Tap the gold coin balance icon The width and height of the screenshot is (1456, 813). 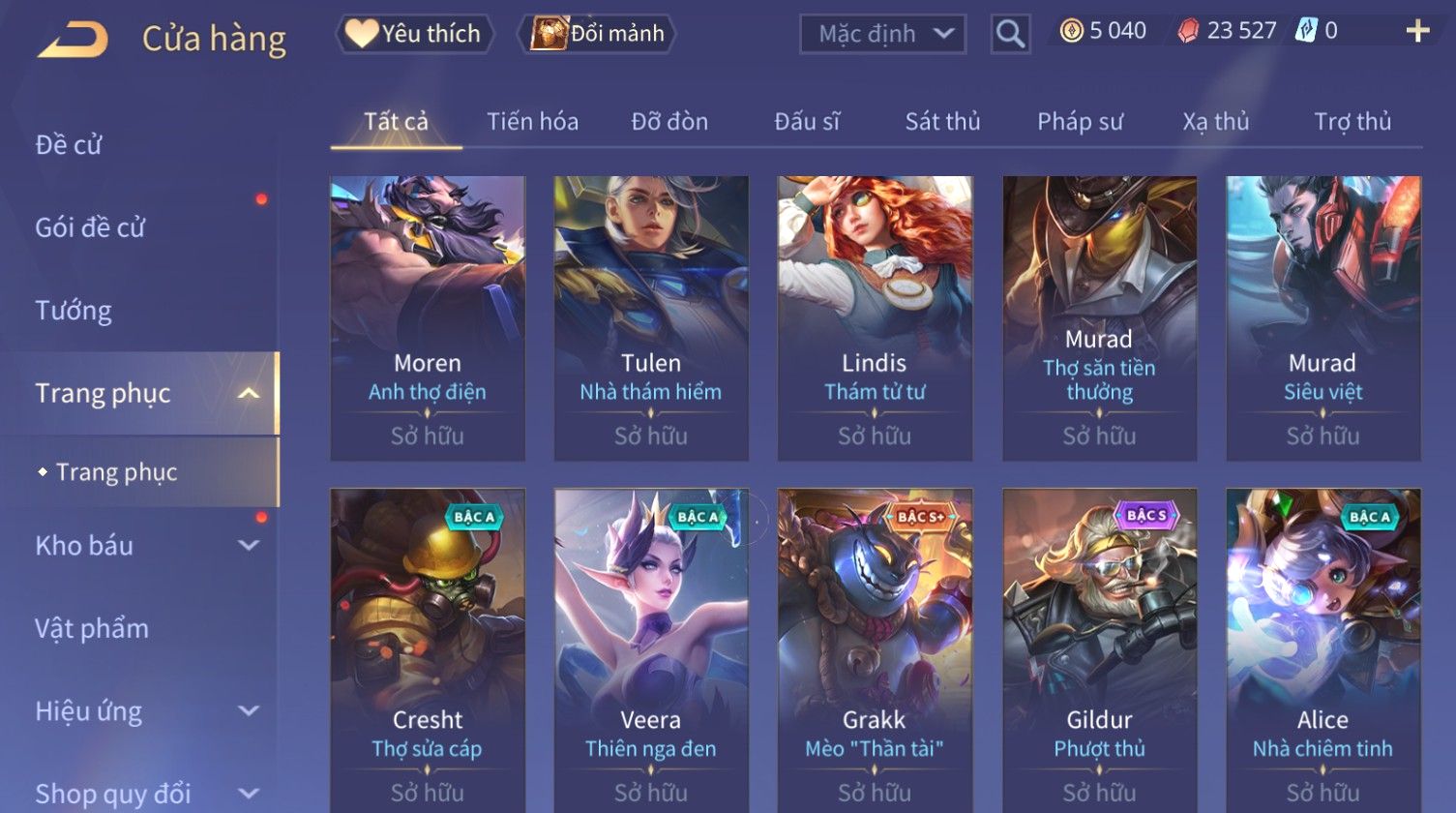point(1071,32)
